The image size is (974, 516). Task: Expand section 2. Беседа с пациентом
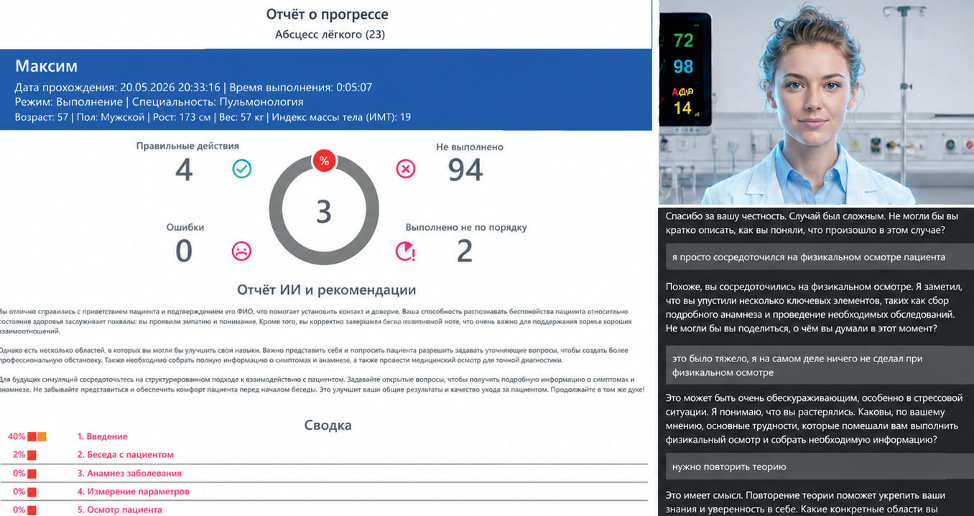tap(125, 455)
